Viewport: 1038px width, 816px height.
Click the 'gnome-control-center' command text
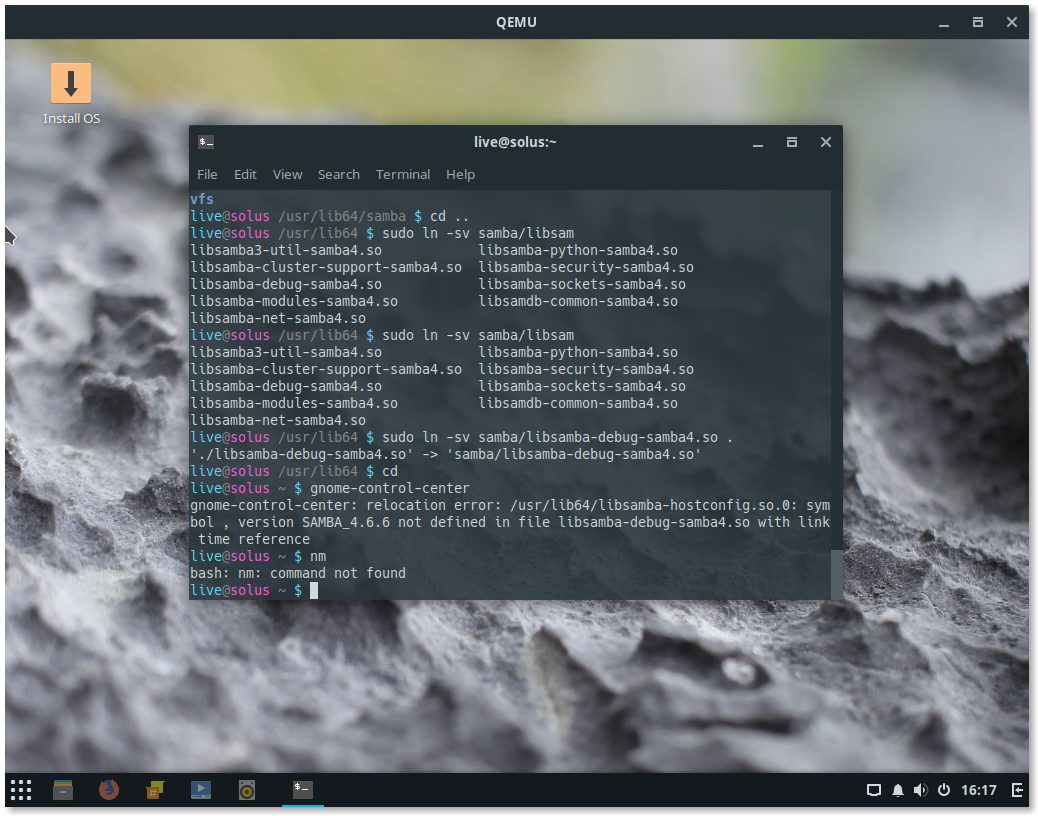(389, 488)
